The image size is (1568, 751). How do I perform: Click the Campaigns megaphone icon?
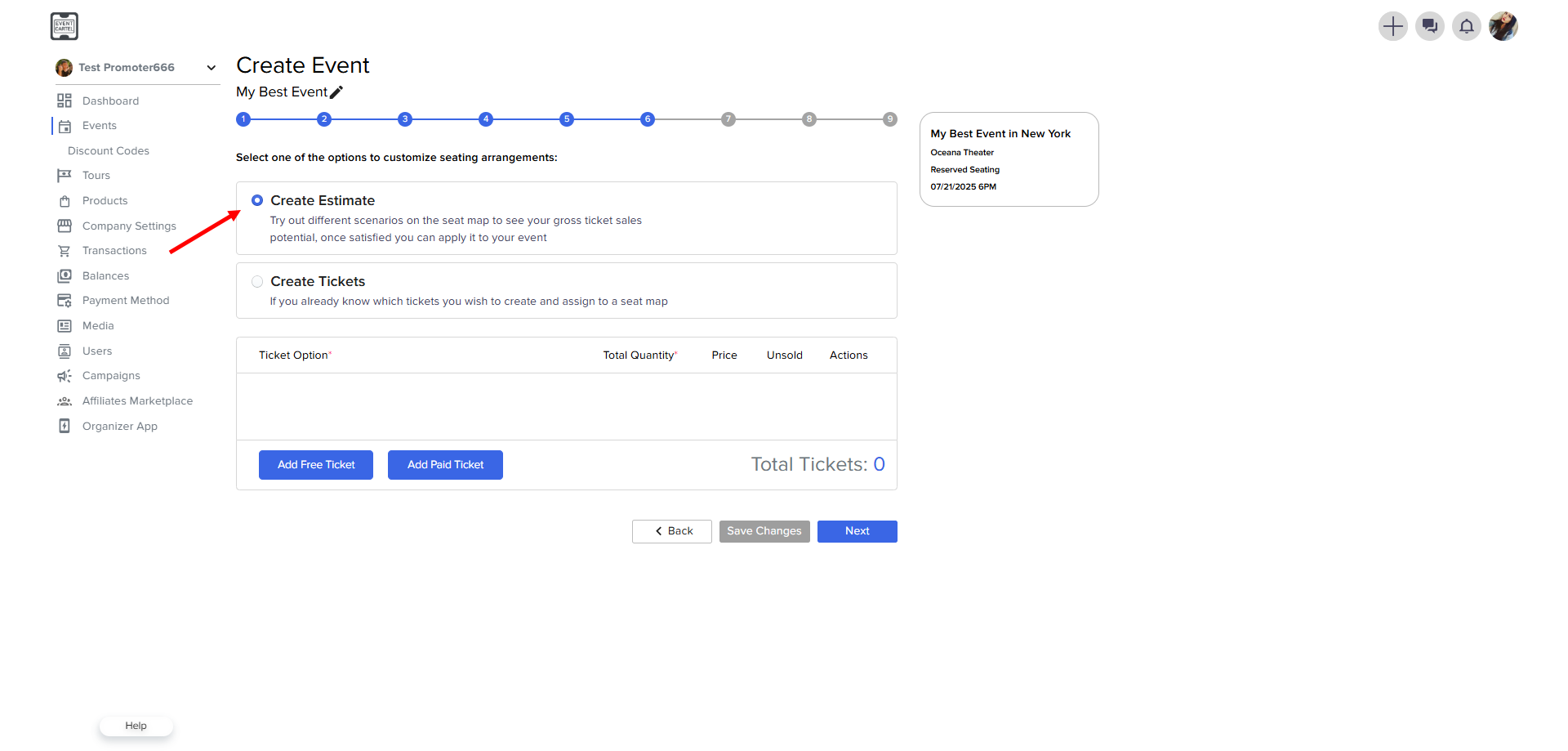(65, 376)
